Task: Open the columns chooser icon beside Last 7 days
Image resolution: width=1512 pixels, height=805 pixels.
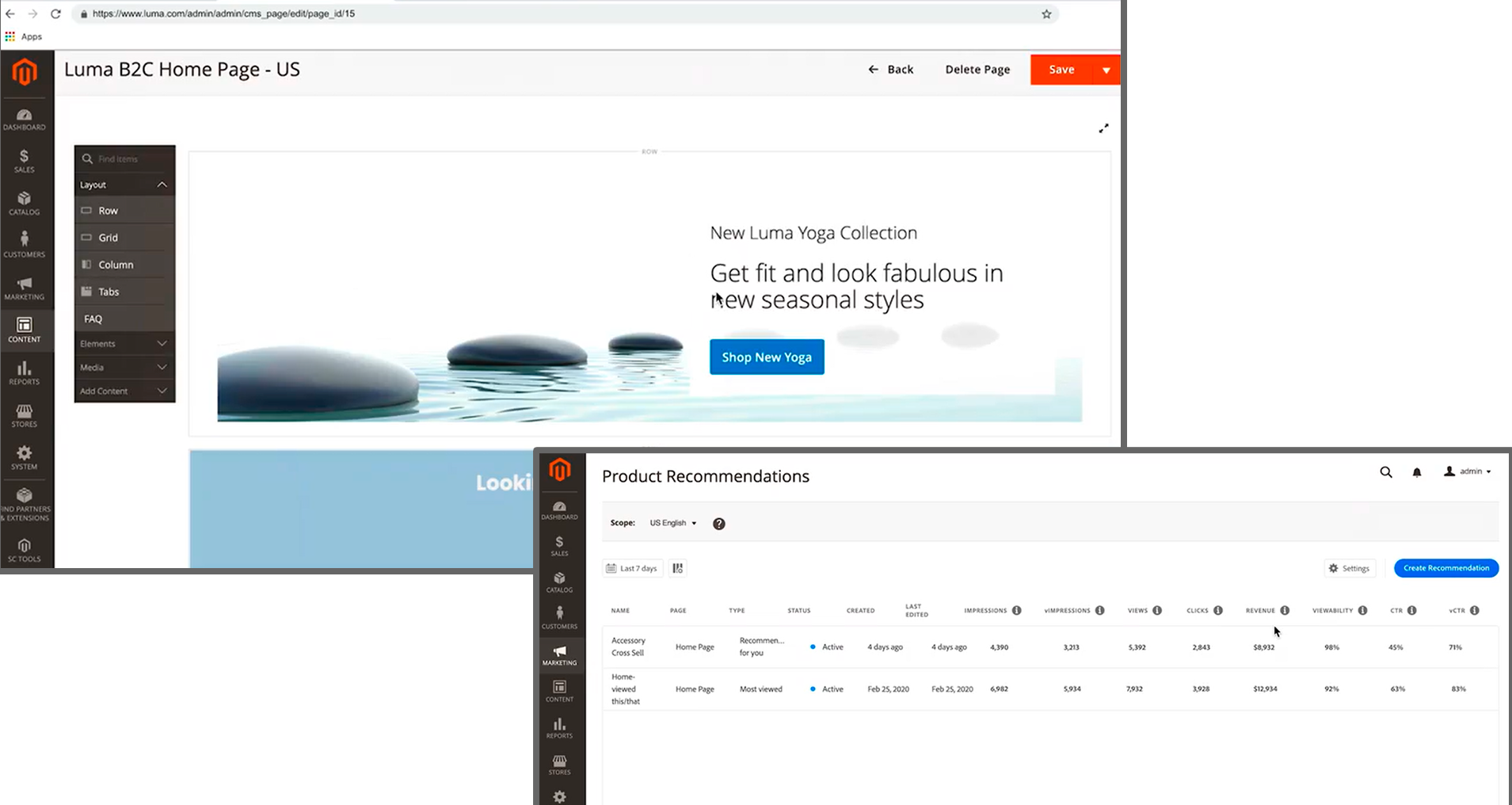Action: click(677, 568)
